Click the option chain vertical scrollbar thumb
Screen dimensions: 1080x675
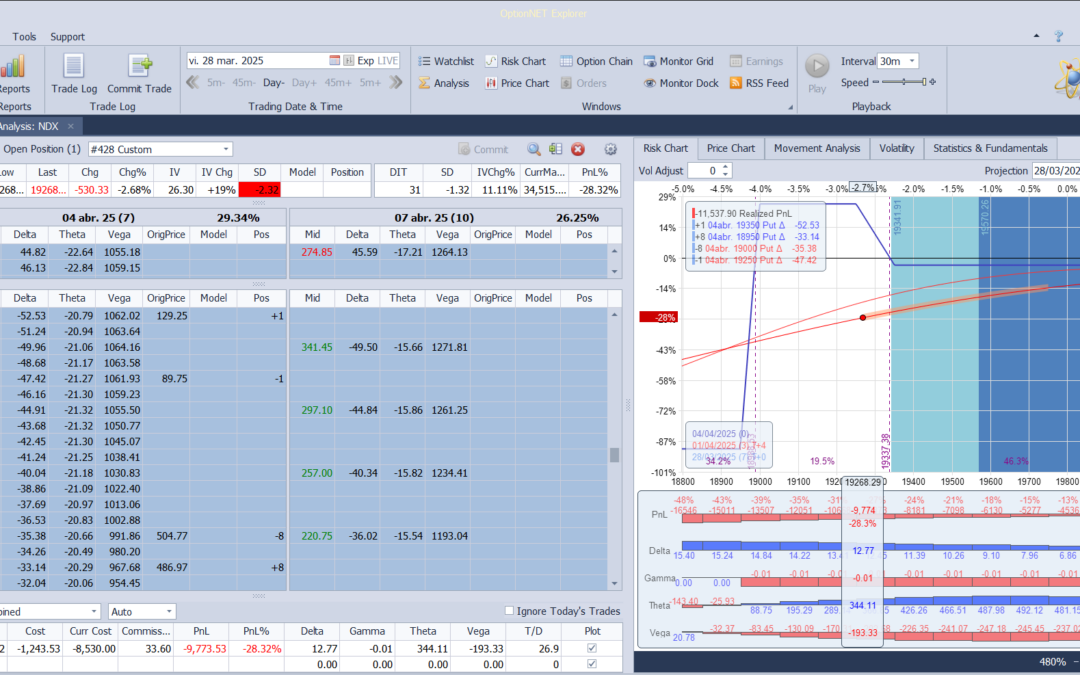pyautogui.click(x=614, y=455)
